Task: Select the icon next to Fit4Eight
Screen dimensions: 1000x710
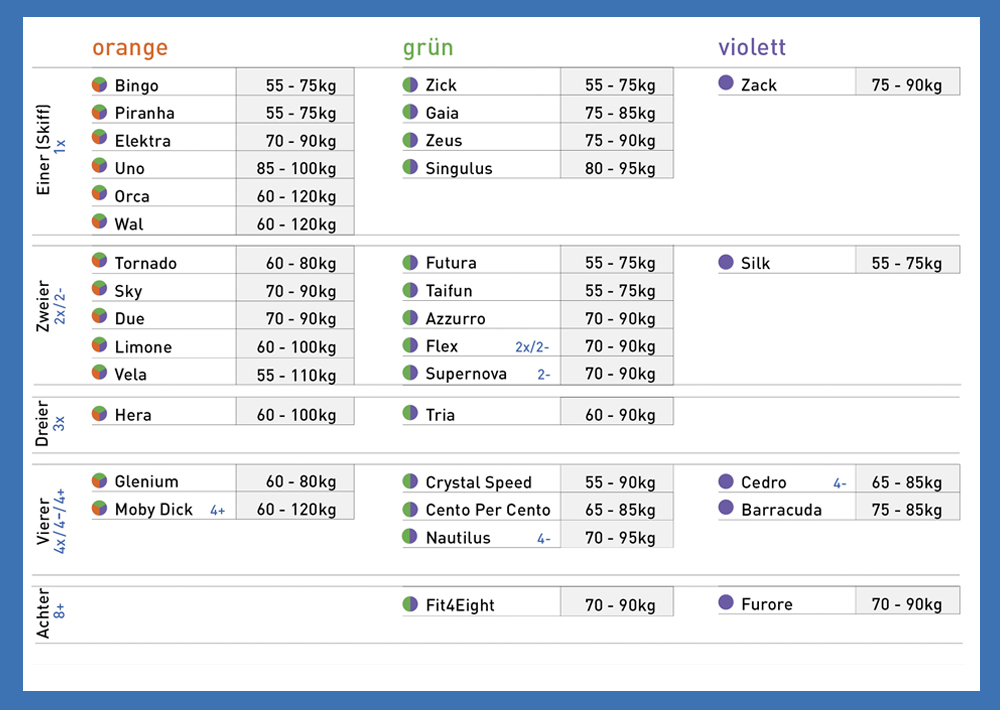Action: coord(410,604)
